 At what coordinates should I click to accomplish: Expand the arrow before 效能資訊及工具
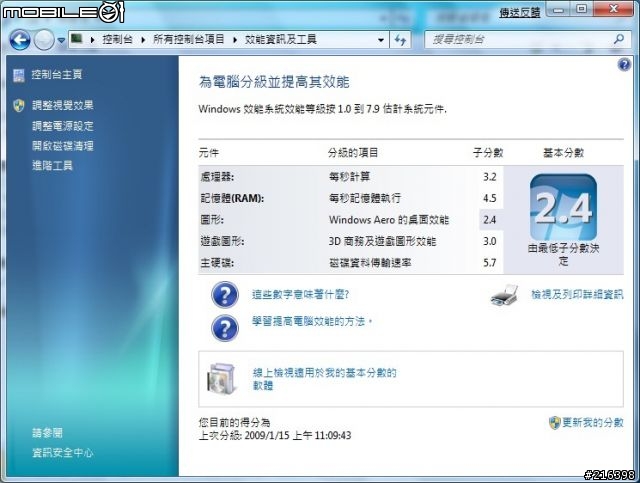tap(235, 40)
